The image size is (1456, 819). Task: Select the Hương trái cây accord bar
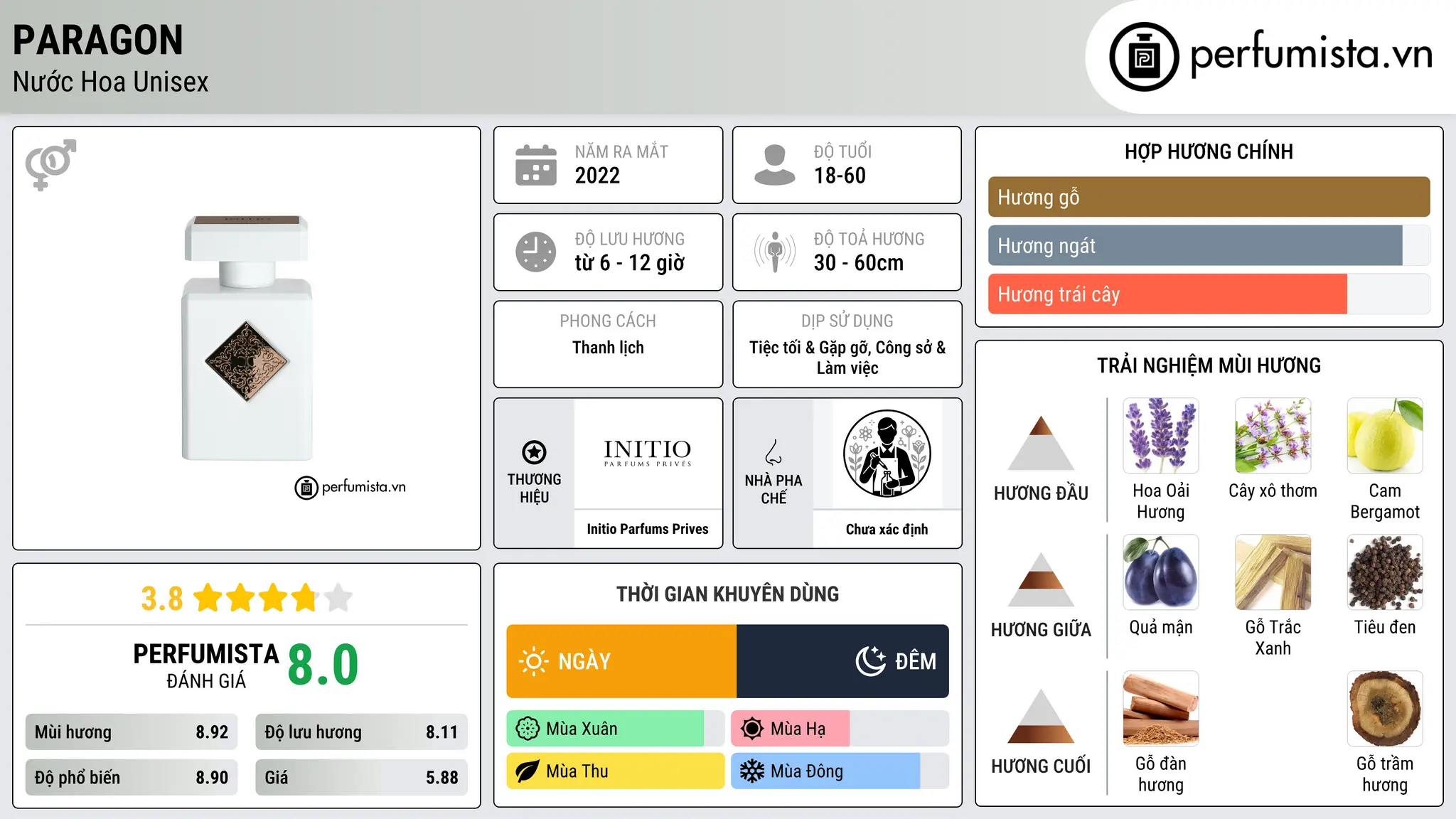pos(1209,294)
